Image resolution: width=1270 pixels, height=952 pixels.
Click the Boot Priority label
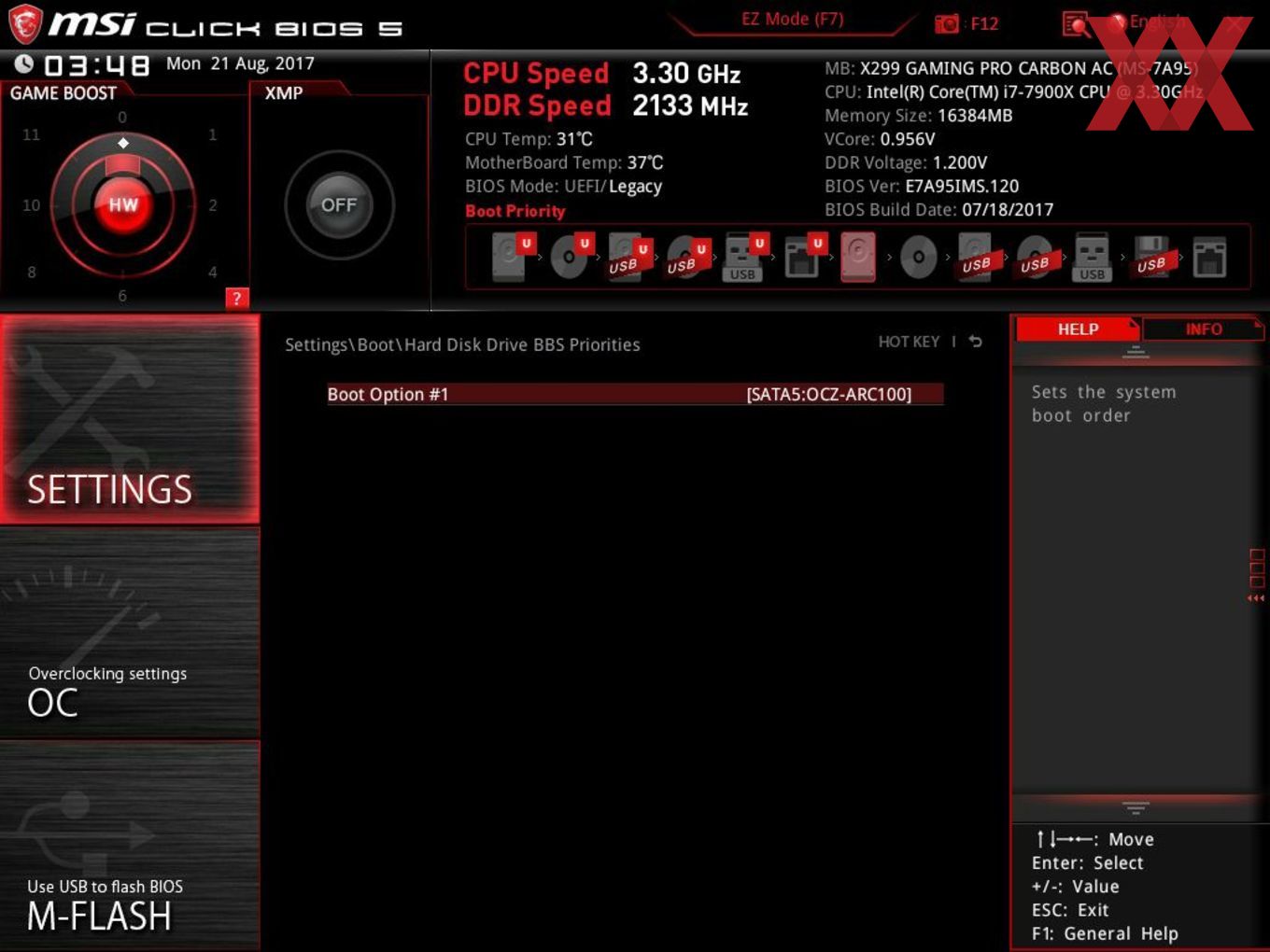(x=515, y=211)
